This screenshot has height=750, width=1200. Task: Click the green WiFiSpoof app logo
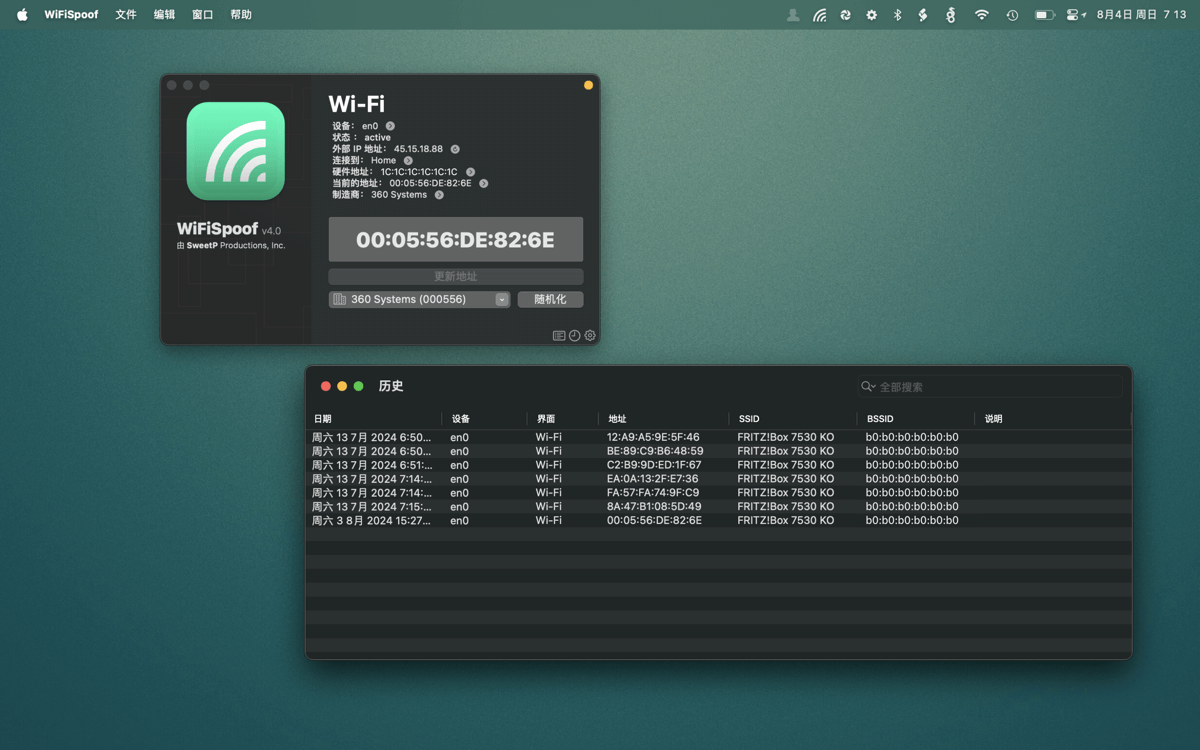point(235,151)
